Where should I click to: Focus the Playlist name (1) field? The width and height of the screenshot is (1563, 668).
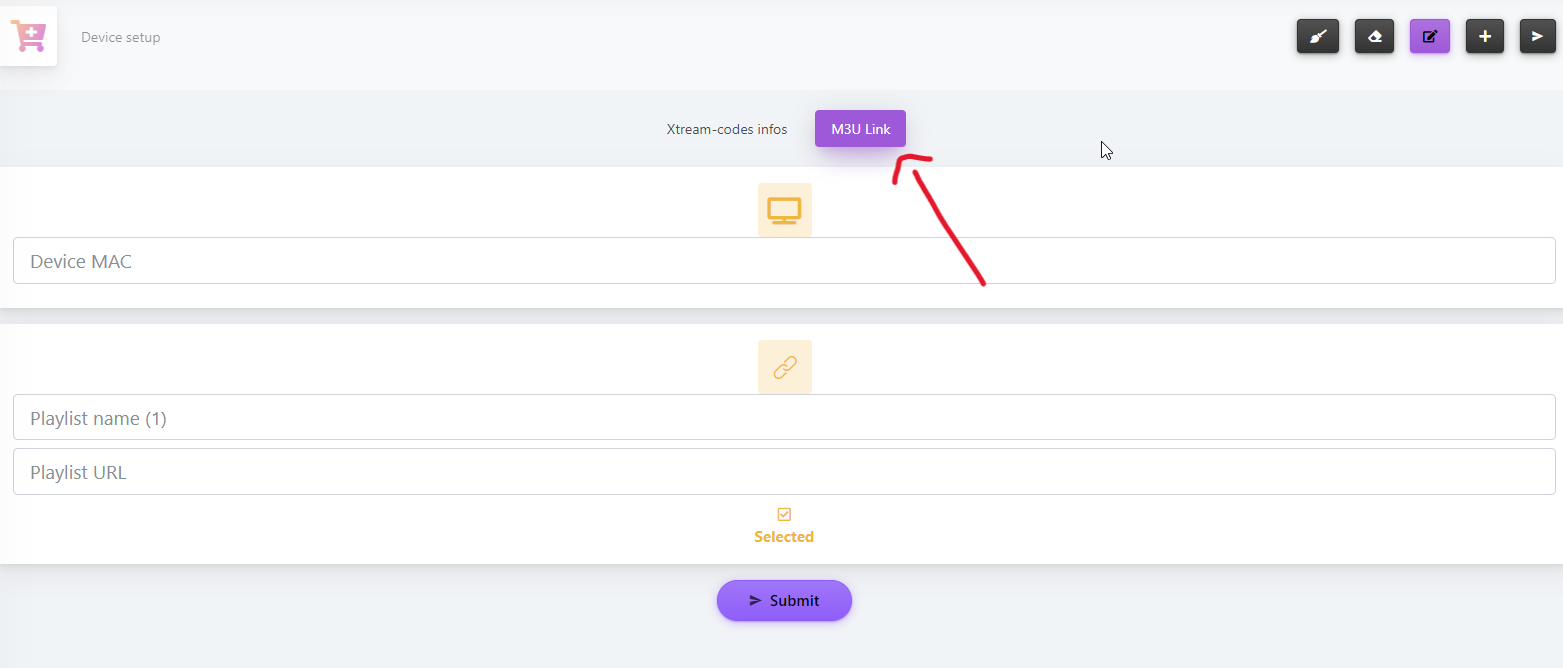784,417
